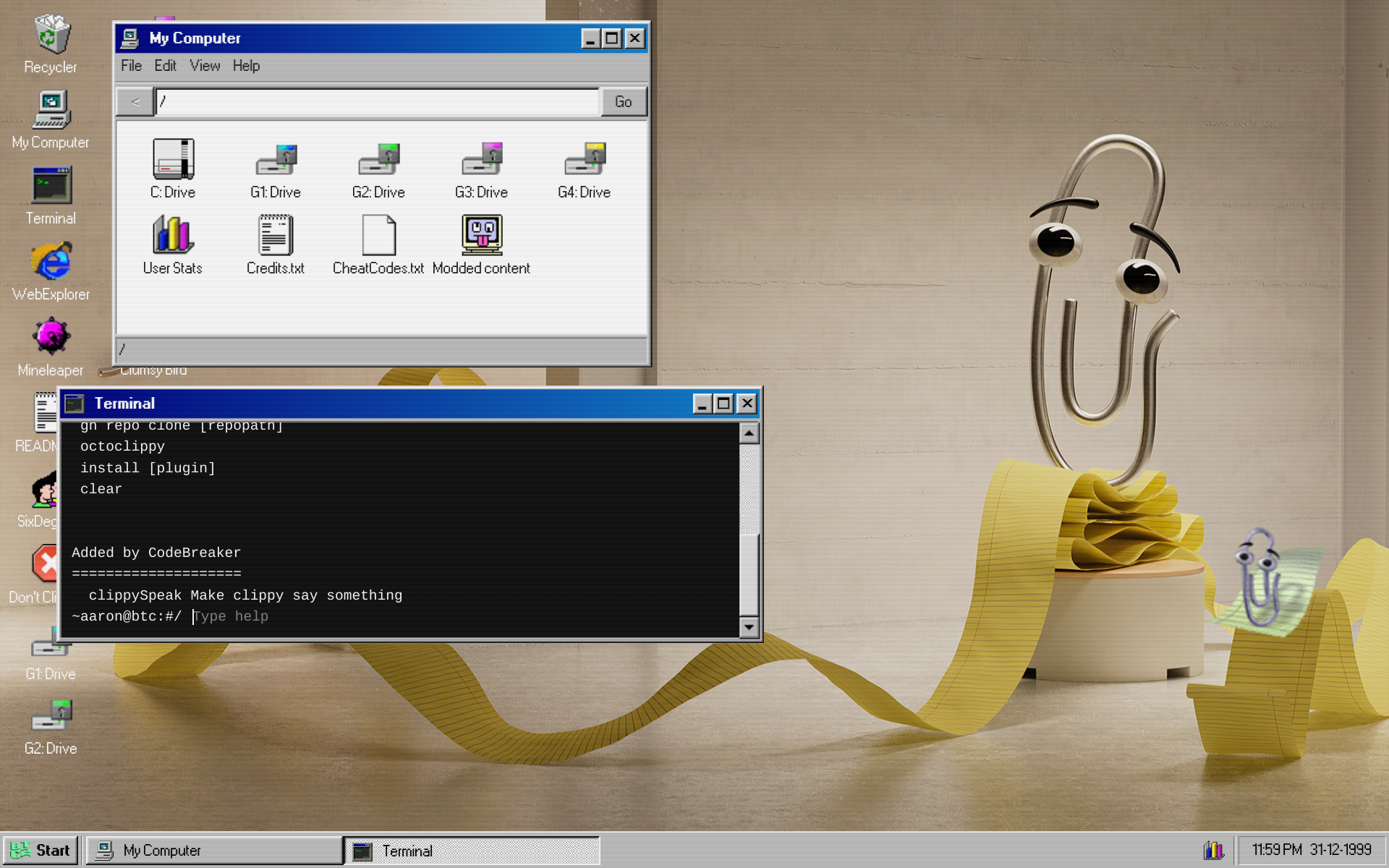Viewport: 1389px width, 868px height.
Task: Open the File menu in My Computer
Action: tap(131, 66)
